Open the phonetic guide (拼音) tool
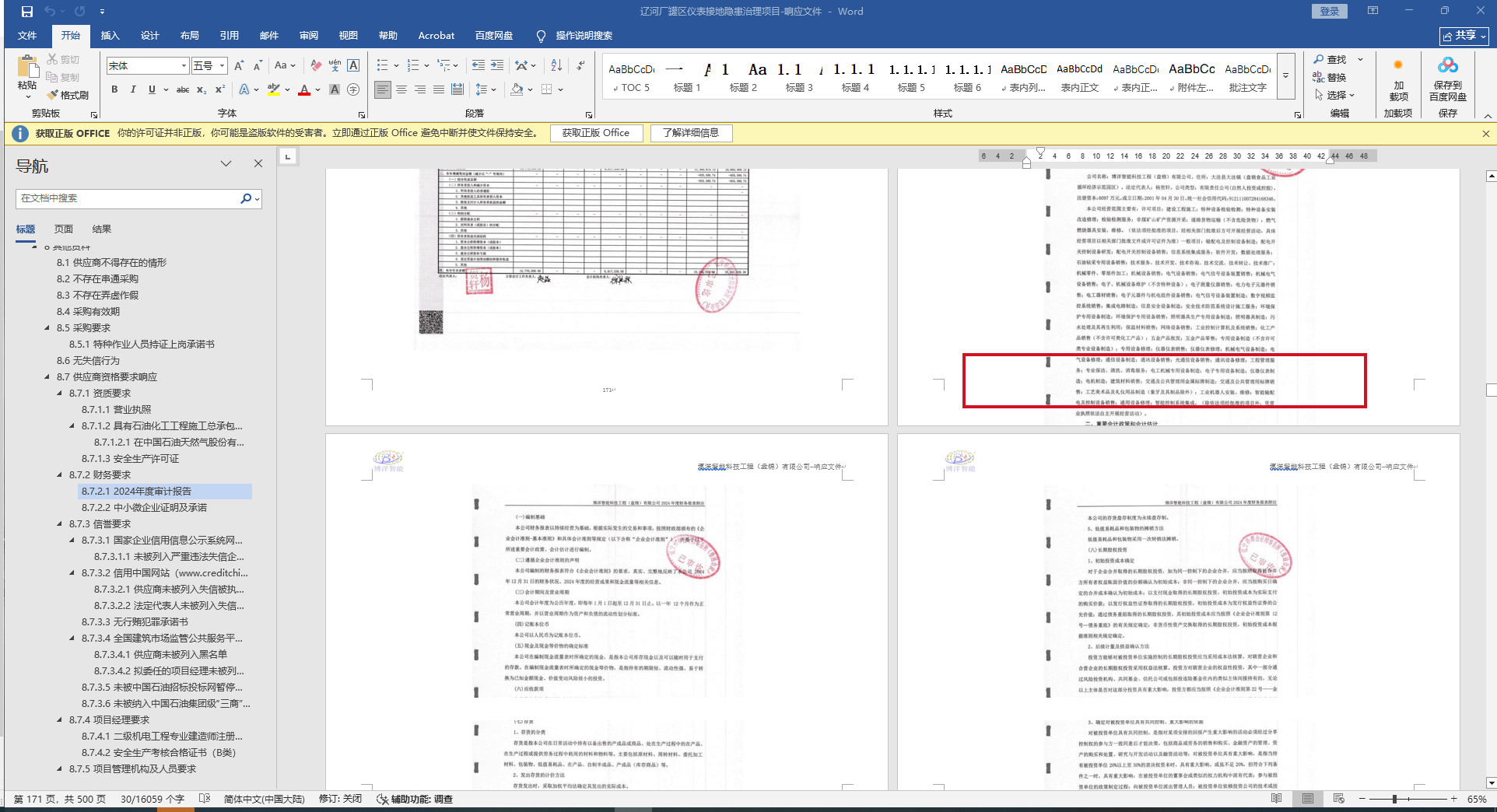Viewport: 1497px width, 812px height. (x=335, y=66)
